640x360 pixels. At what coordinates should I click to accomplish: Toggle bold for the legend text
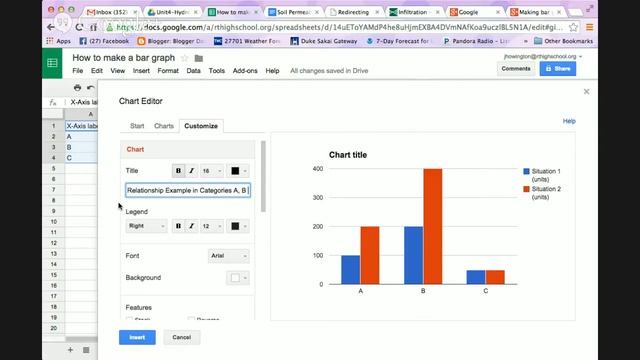pos(178,226)
